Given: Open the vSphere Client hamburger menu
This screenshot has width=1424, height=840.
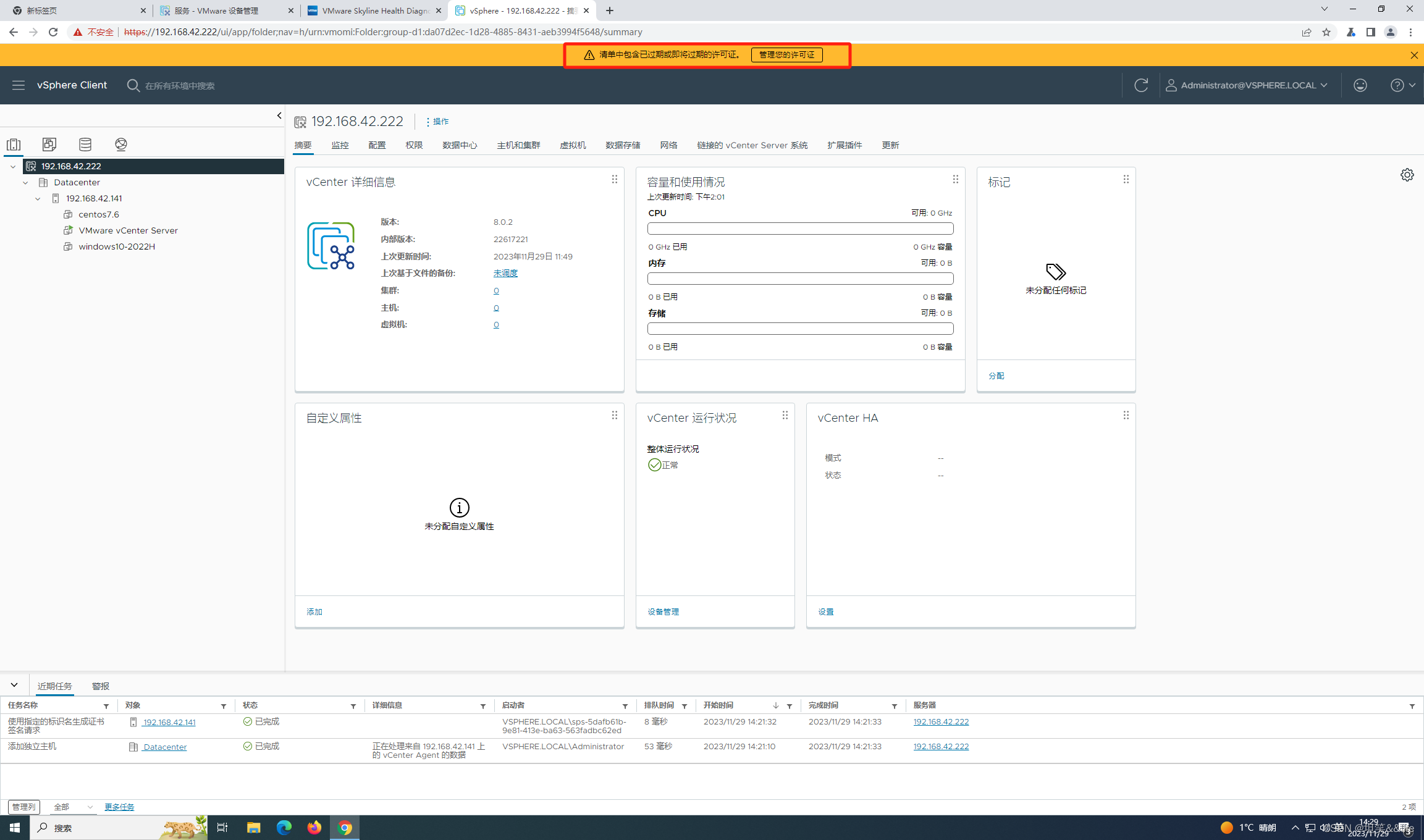Looking at the screenshot, I should [19, 85].
